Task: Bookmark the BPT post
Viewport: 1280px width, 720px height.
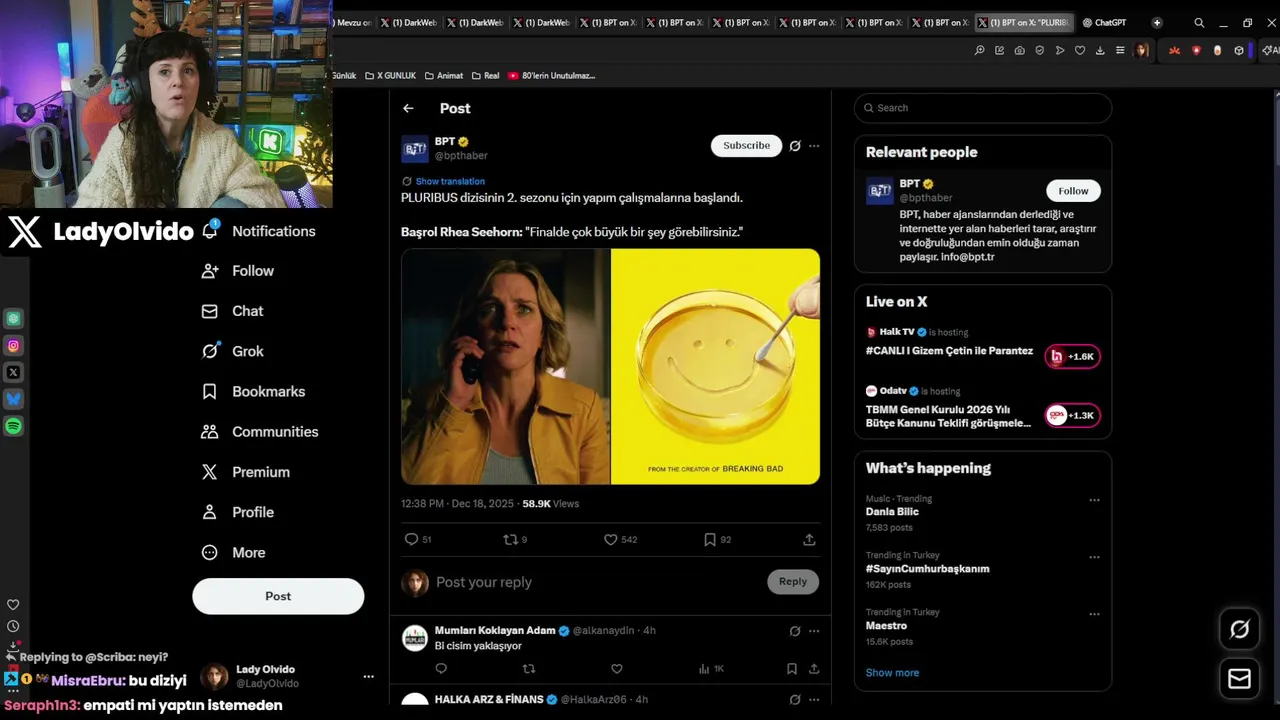Action: point(710,539)
